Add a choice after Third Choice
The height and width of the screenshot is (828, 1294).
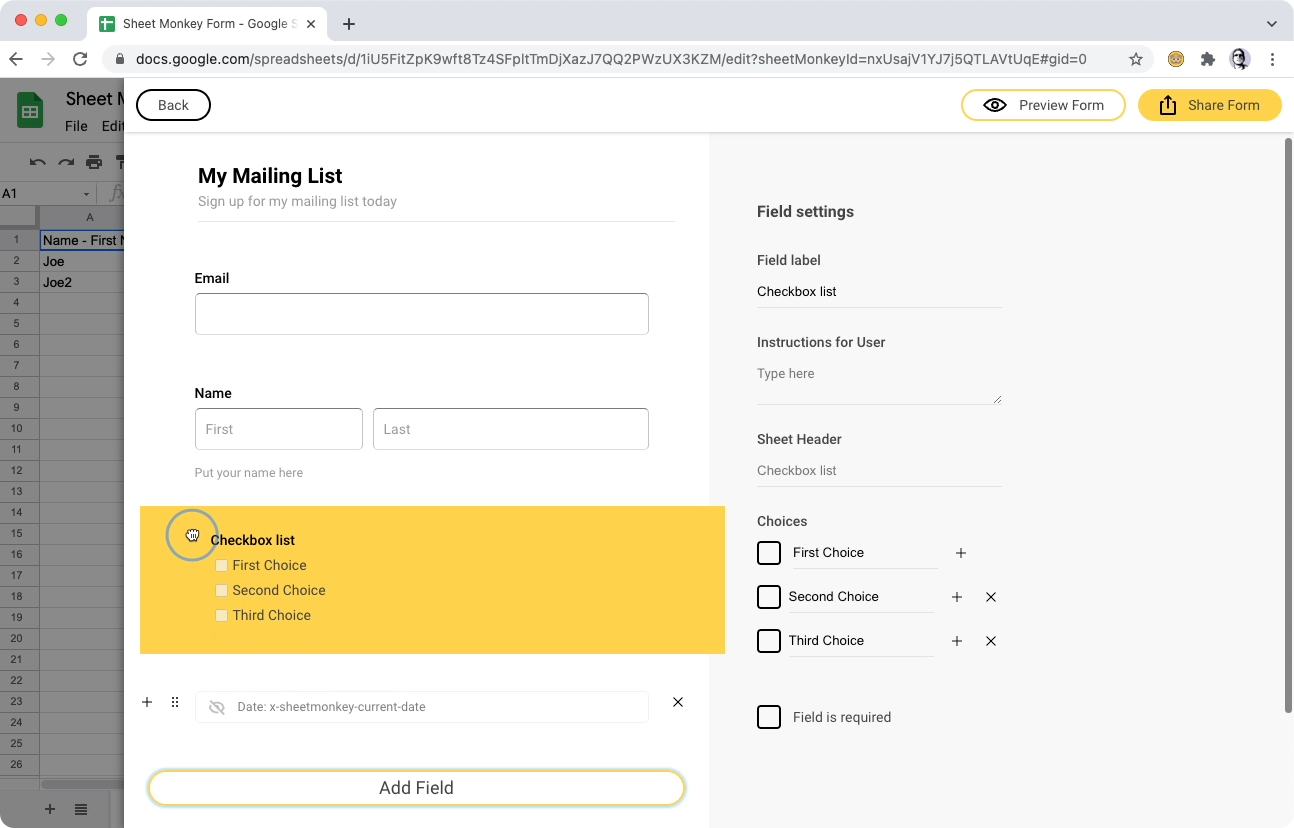point(956,641)
